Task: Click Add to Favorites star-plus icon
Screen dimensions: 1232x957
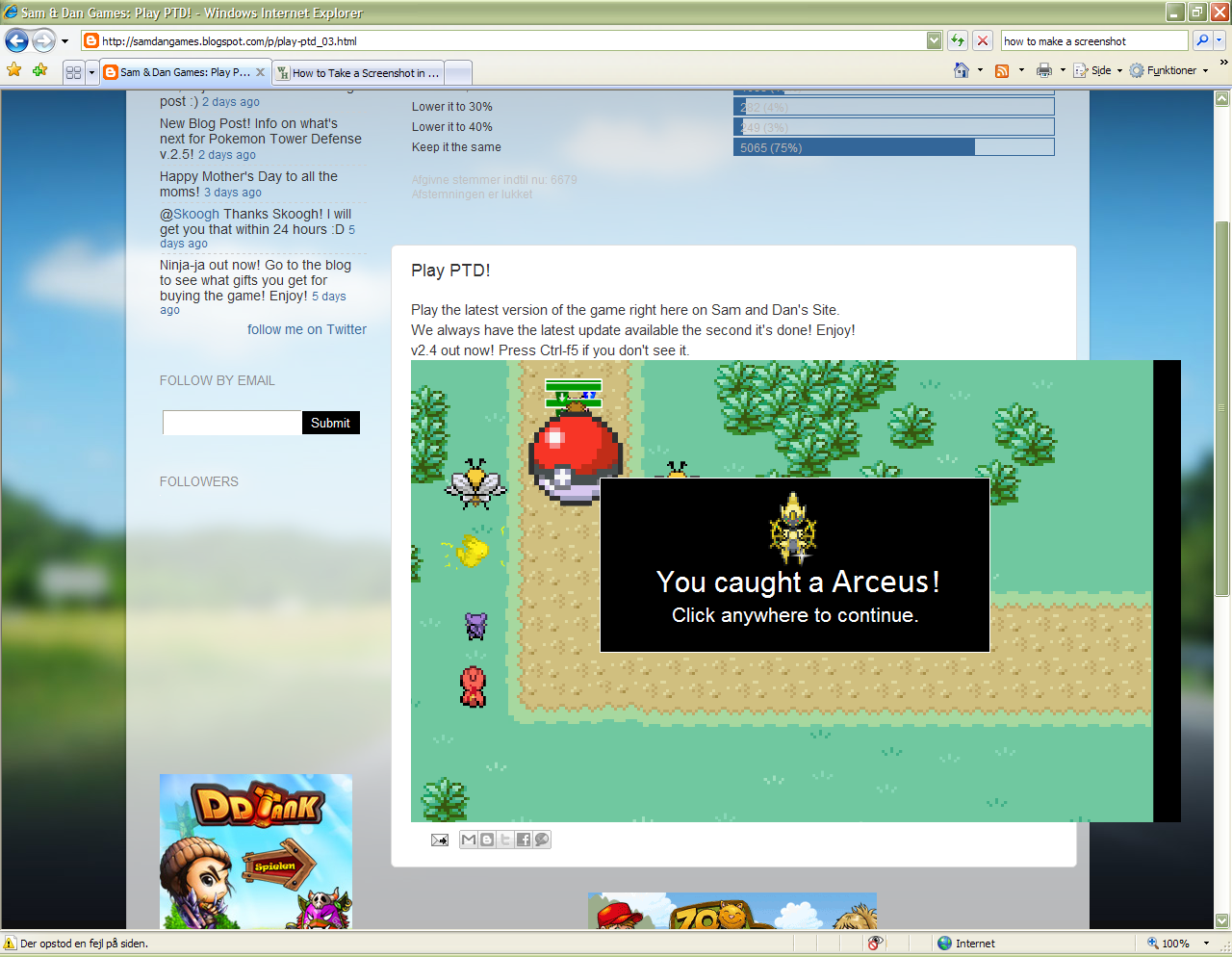Action: (x=39, y=70)
